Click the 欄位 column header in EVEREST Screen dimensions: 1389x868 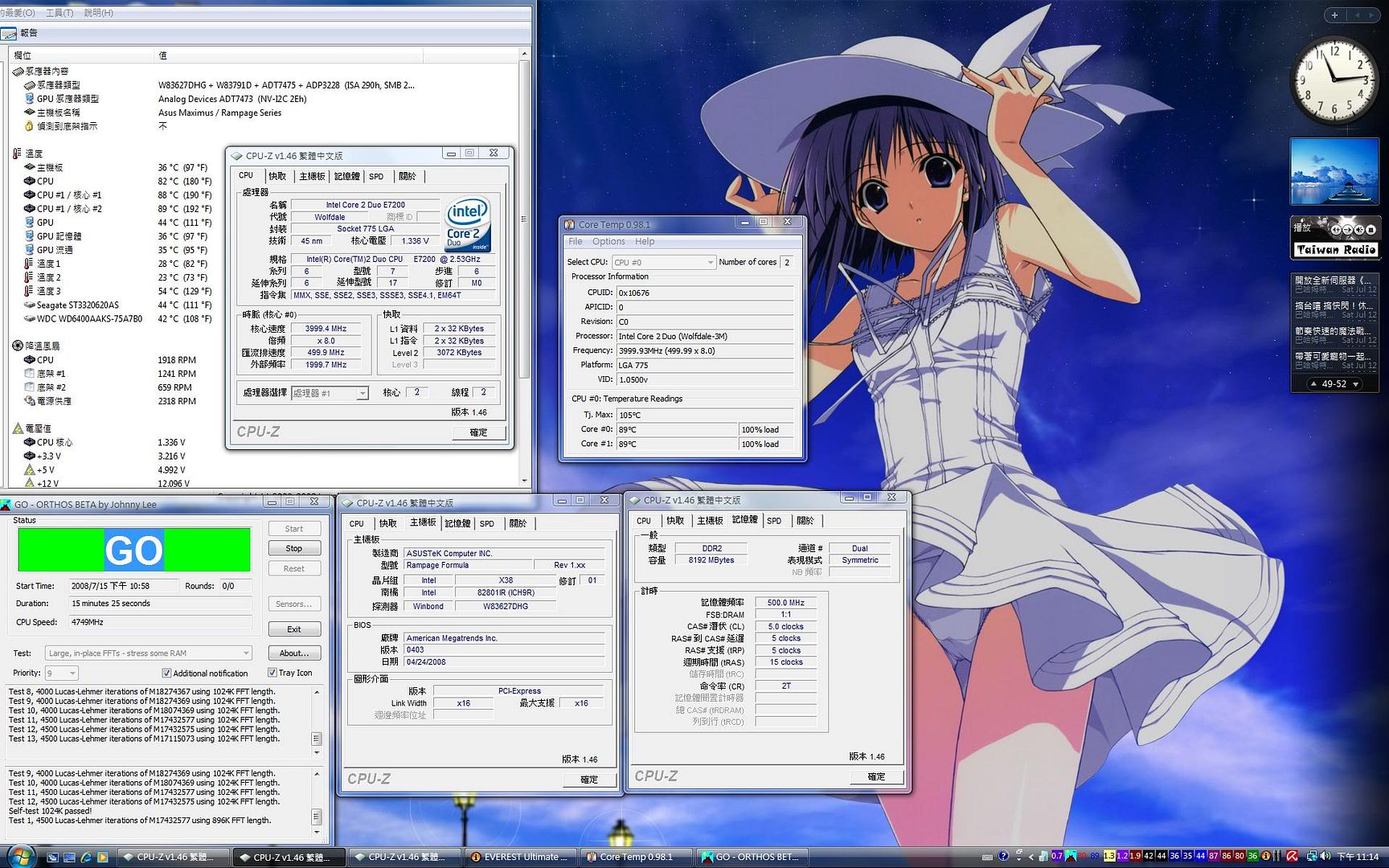(80, 55)
